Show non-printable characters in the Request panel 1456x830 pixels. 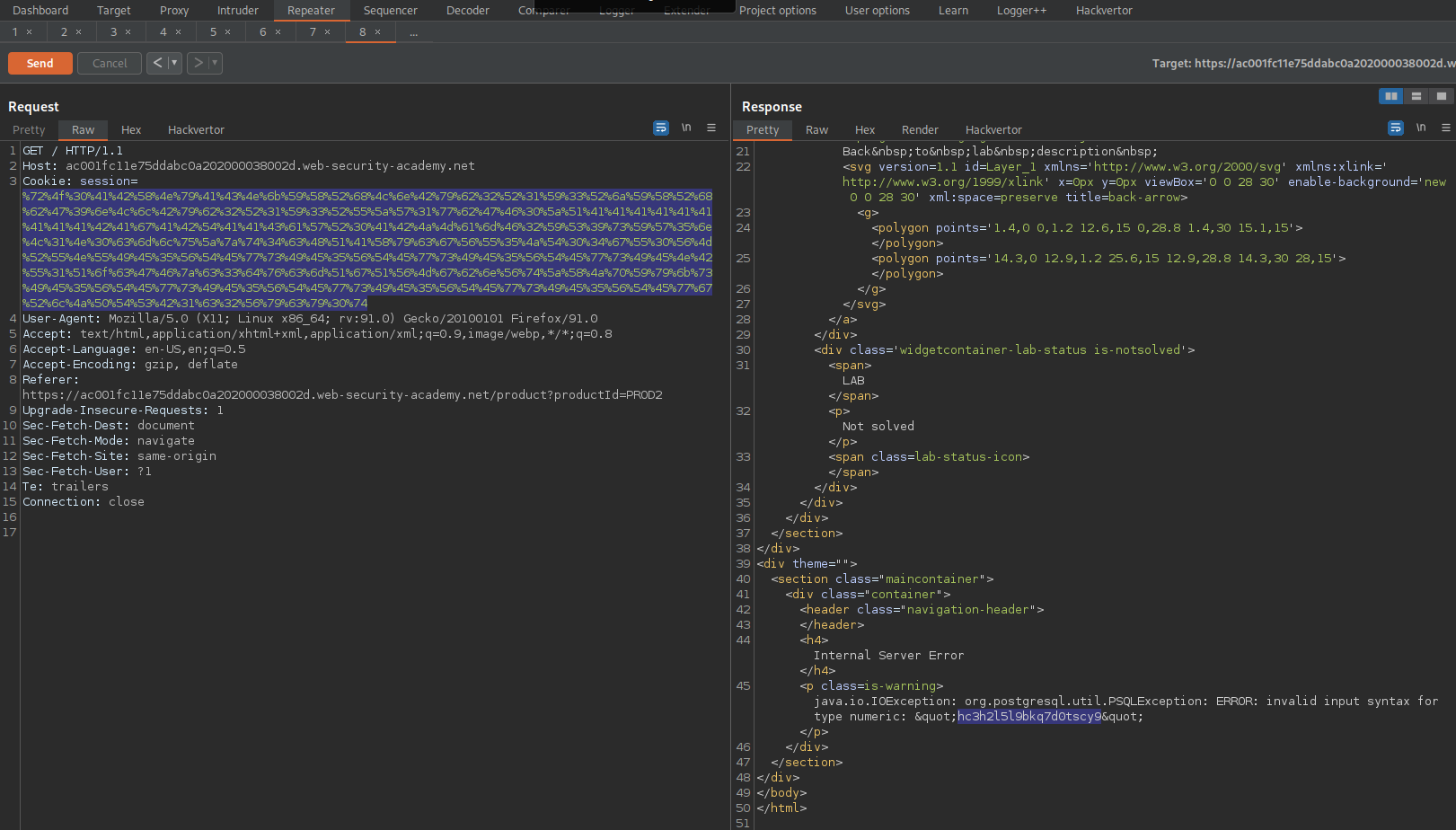click(686, 128)
